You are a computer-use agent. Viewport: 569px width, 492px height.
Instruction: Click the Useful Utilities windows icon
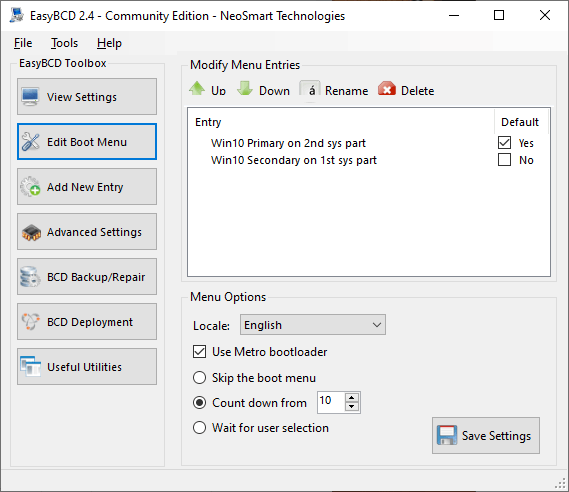pyautogui.click(x=30, y=366)
